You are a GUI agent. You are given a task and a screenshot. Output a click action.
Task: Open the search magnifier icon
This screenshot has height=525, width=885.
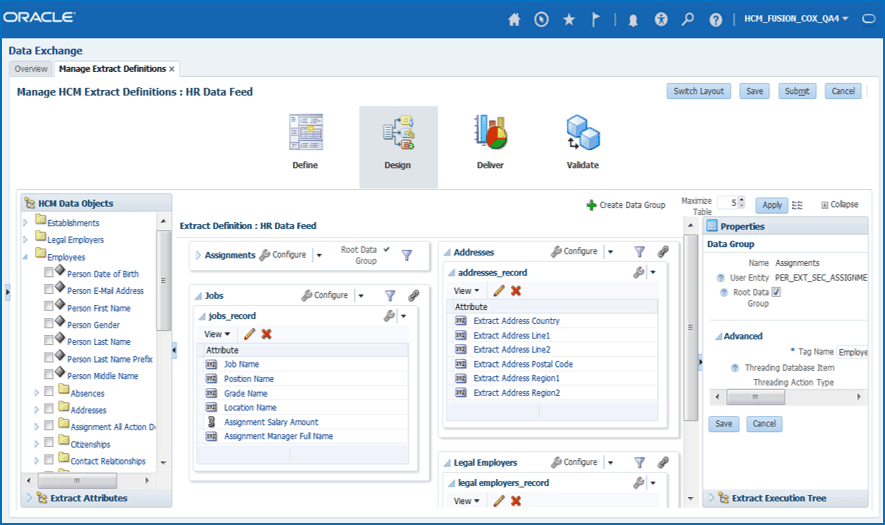coord(687,20)
